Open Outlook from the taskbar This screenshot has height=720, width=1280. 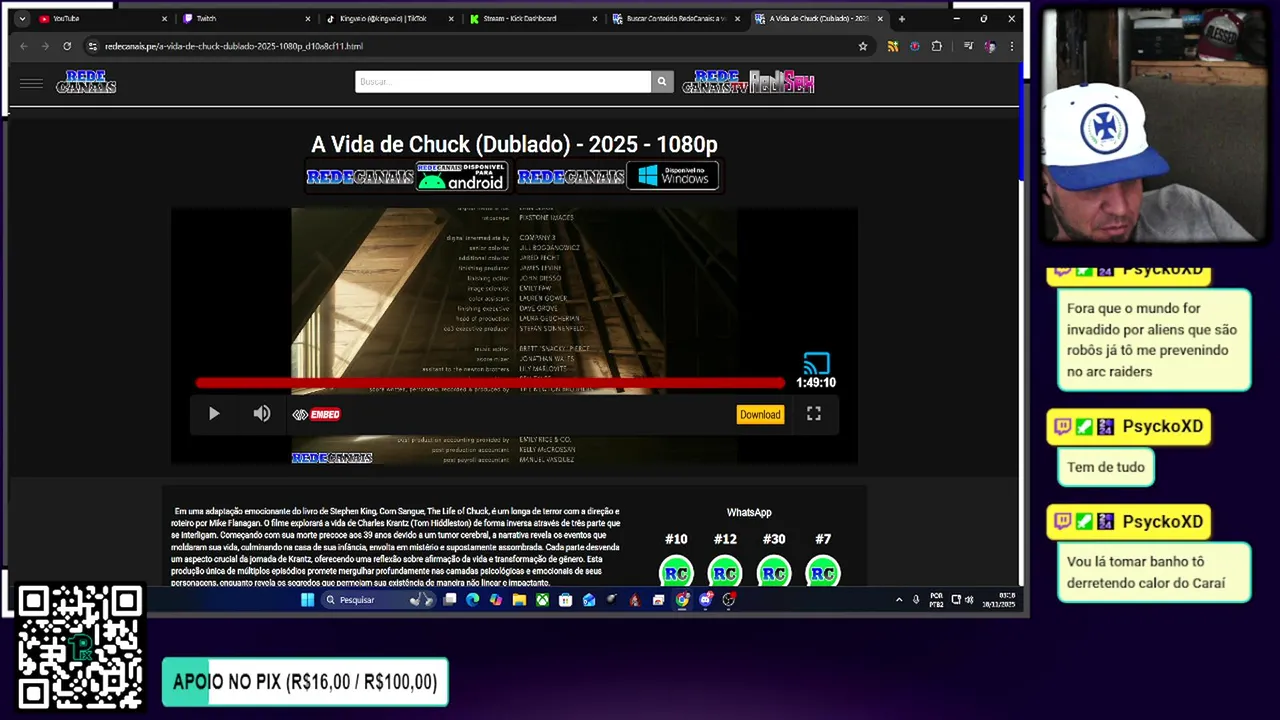588,600
